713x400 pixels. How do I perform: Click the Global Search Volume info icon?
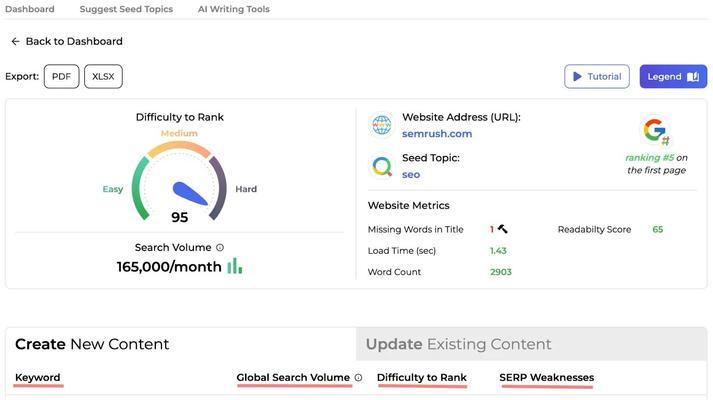coord(358,378)
